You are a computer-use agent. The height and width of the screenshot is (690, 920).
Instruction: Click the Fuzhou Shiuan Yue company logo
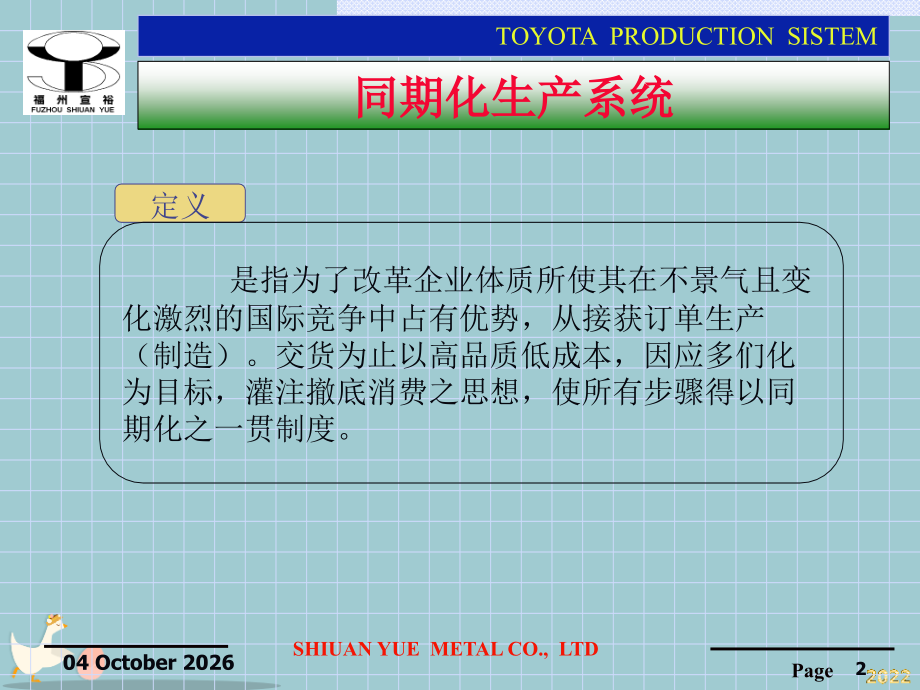tap(74, 72)
